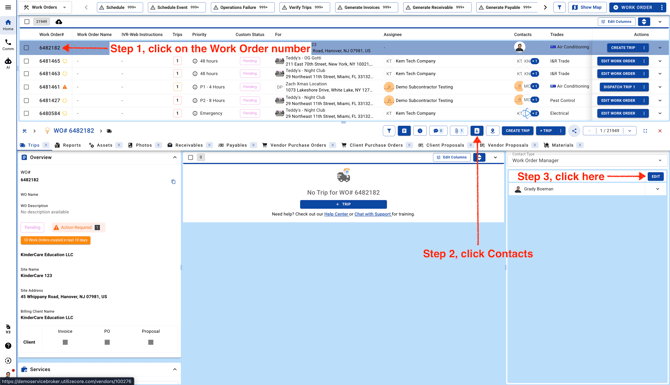Expand row 6481465 with chevron

[x=660, y=61]
